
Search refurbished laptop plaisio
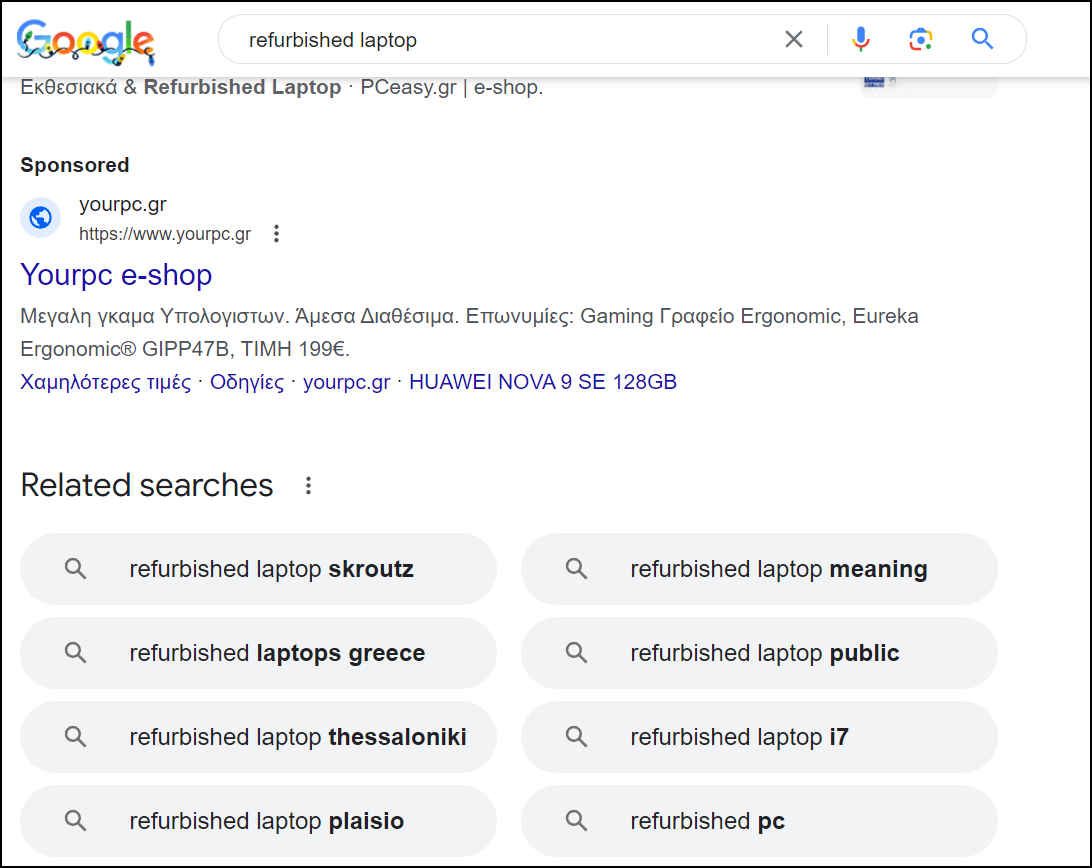click(258, 821)
